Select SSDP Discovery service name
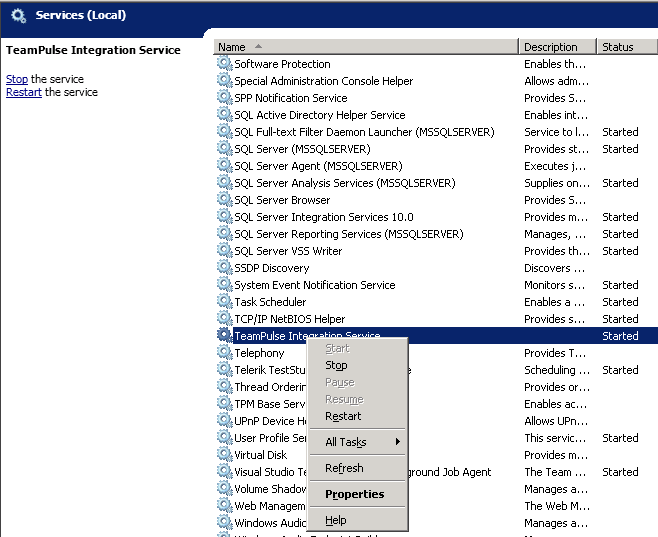The image size is (658, 537). pyautogui.click(x=272, y=268)
